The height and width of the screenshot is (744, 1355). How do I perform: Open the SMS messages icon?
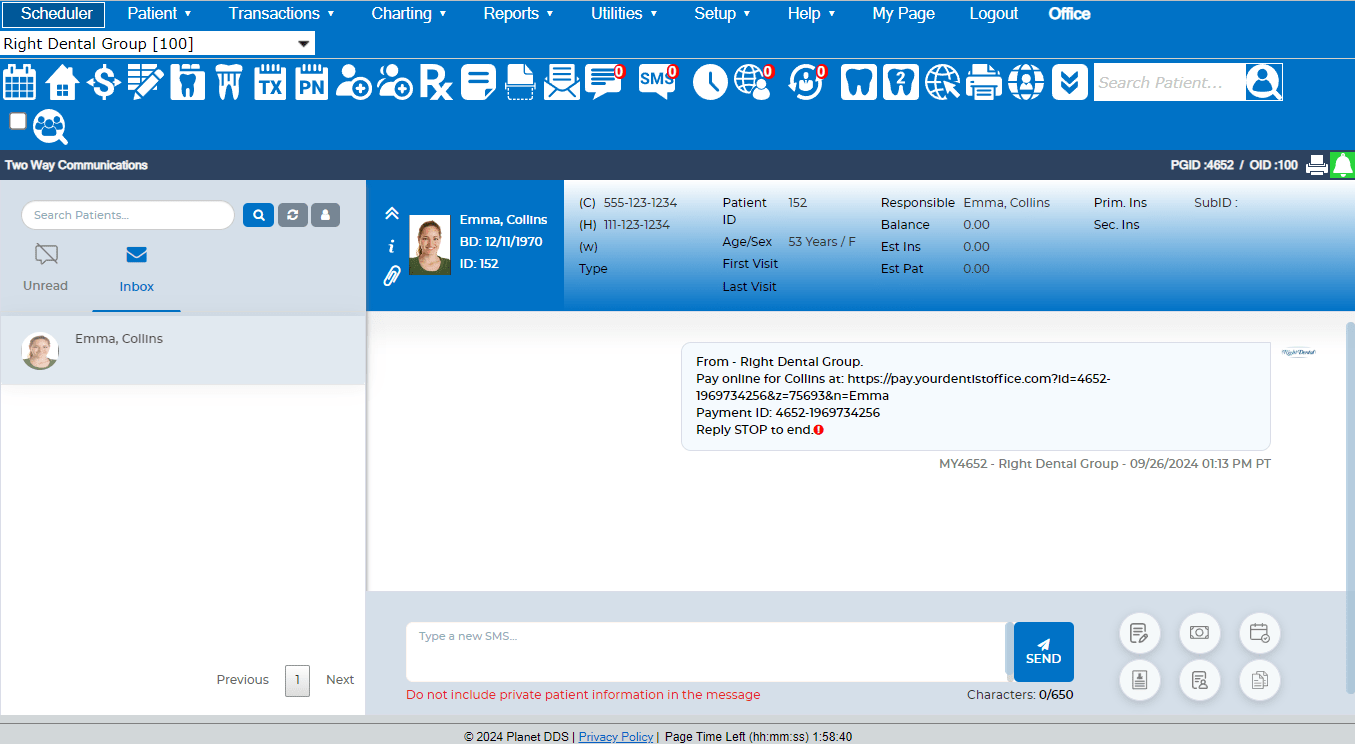[x=656, y=81]
